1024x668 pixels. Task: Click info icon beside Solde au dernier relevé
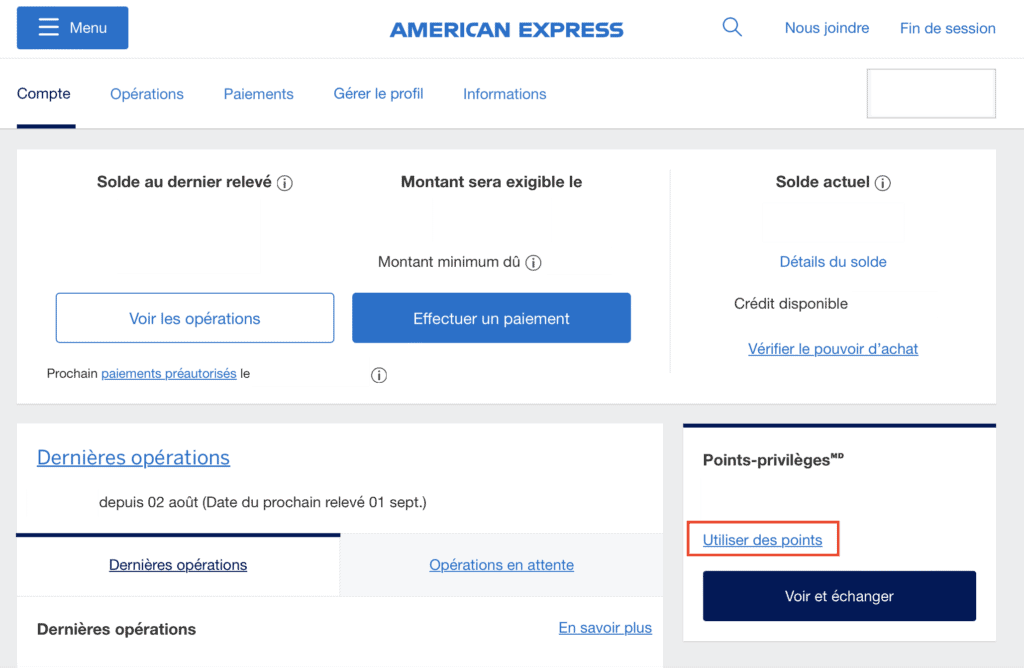(x=285, y=183)
